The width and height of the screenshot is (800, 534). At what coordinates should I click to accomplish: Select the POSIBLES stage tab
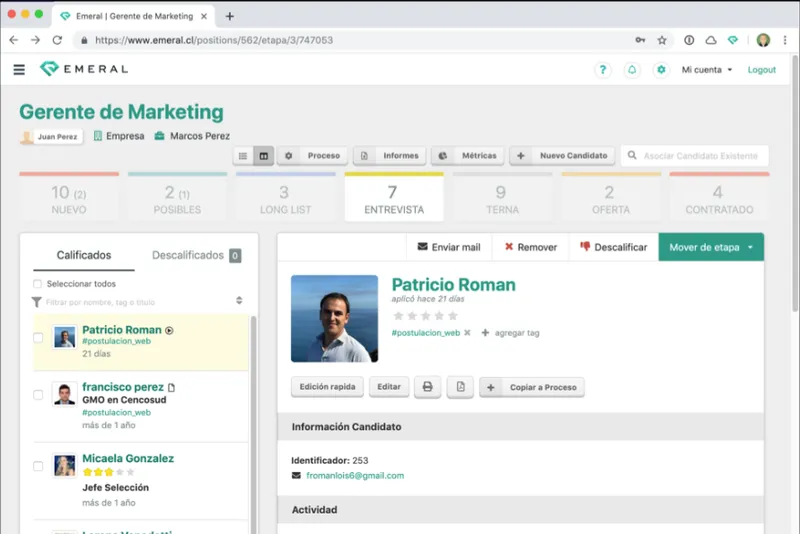[x=178, y=199]
